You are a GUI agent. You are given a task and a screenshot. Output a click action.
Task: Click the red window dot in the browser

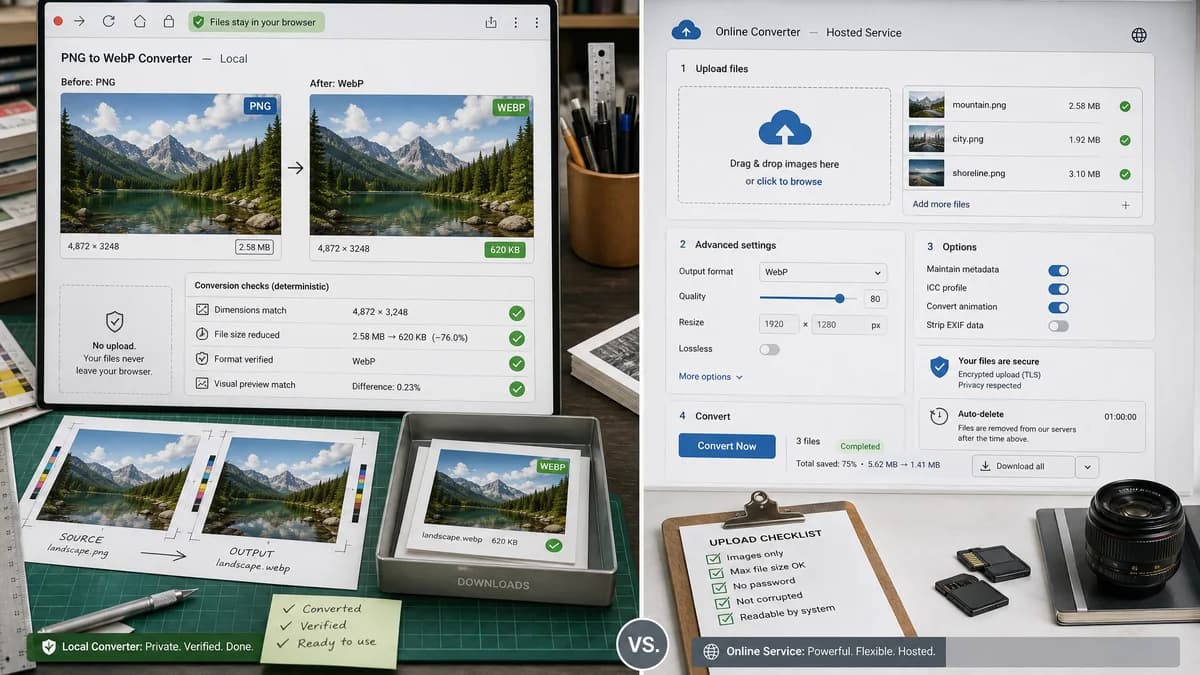click(57, 21)
